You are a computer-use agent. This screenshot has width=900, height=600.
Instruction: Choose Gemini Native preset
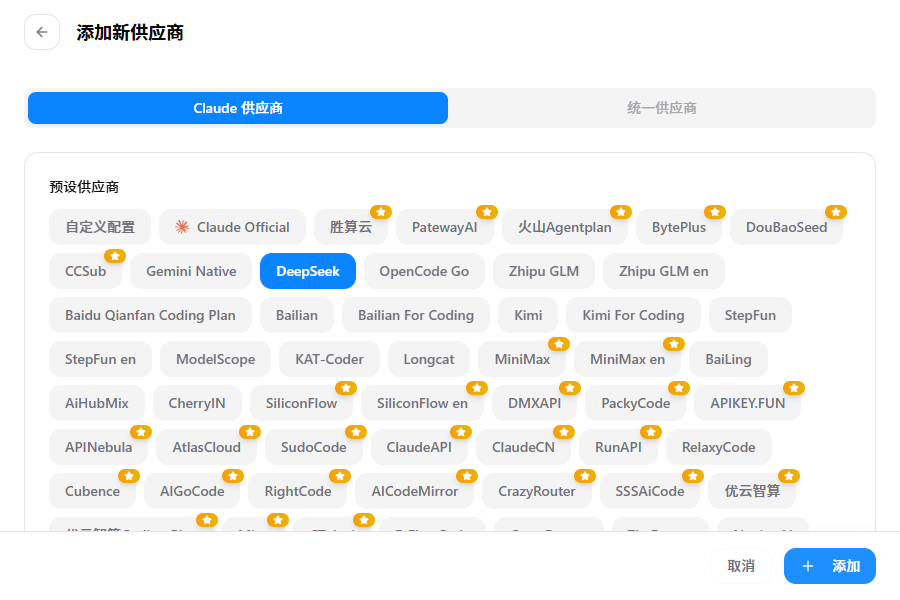(x=191, y=271)
